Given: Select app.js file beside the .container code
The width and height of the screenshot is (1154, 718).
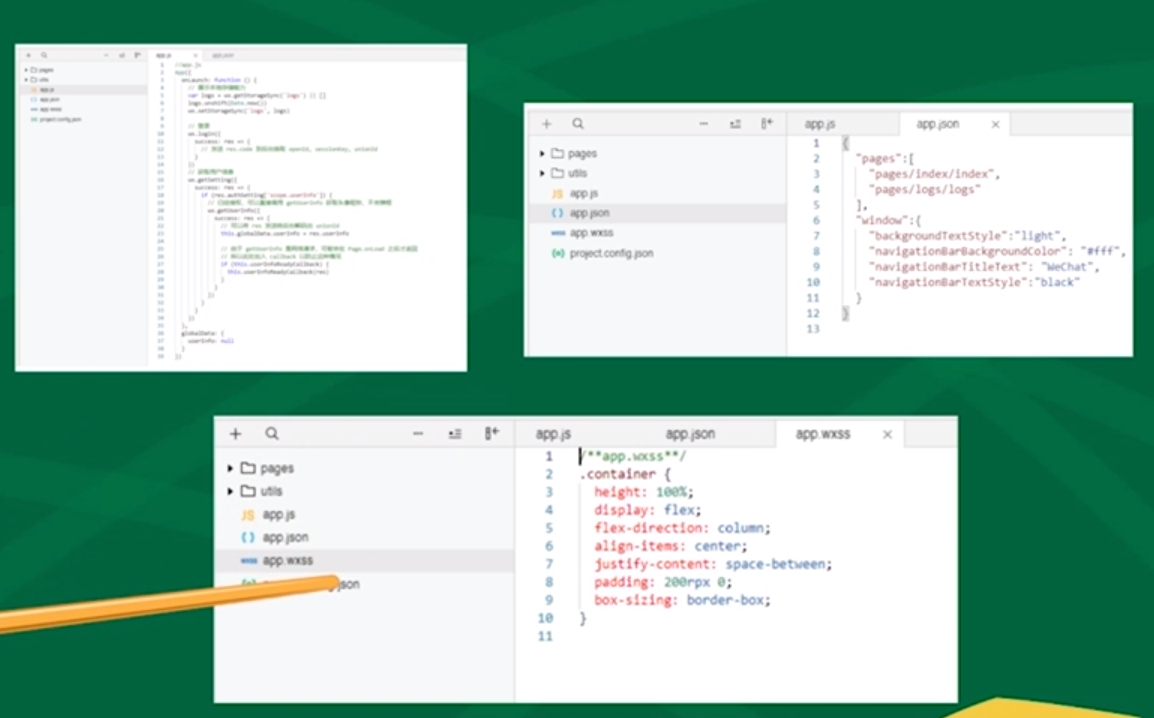Looking at the screenshot, I should tap(278, 514).
